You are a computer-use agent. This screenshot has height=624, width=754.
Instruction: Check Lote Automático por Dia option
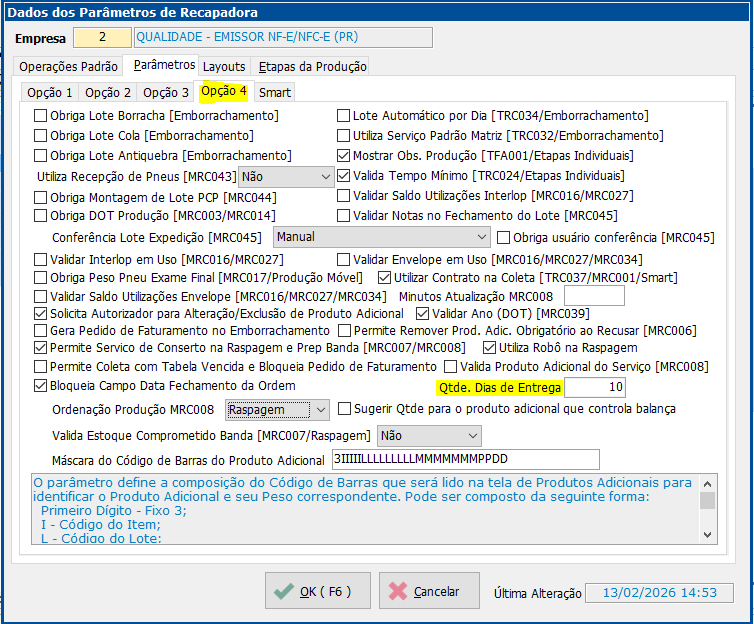coord(345,116)
